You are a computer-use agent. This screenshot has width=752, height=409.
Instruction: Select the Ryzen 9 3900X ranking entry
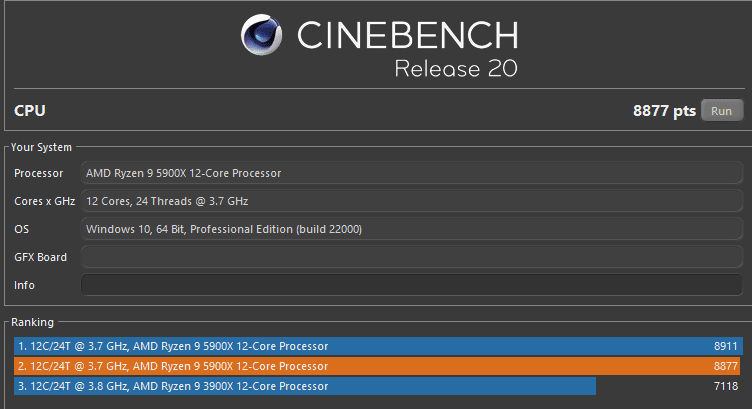point(305,386)
